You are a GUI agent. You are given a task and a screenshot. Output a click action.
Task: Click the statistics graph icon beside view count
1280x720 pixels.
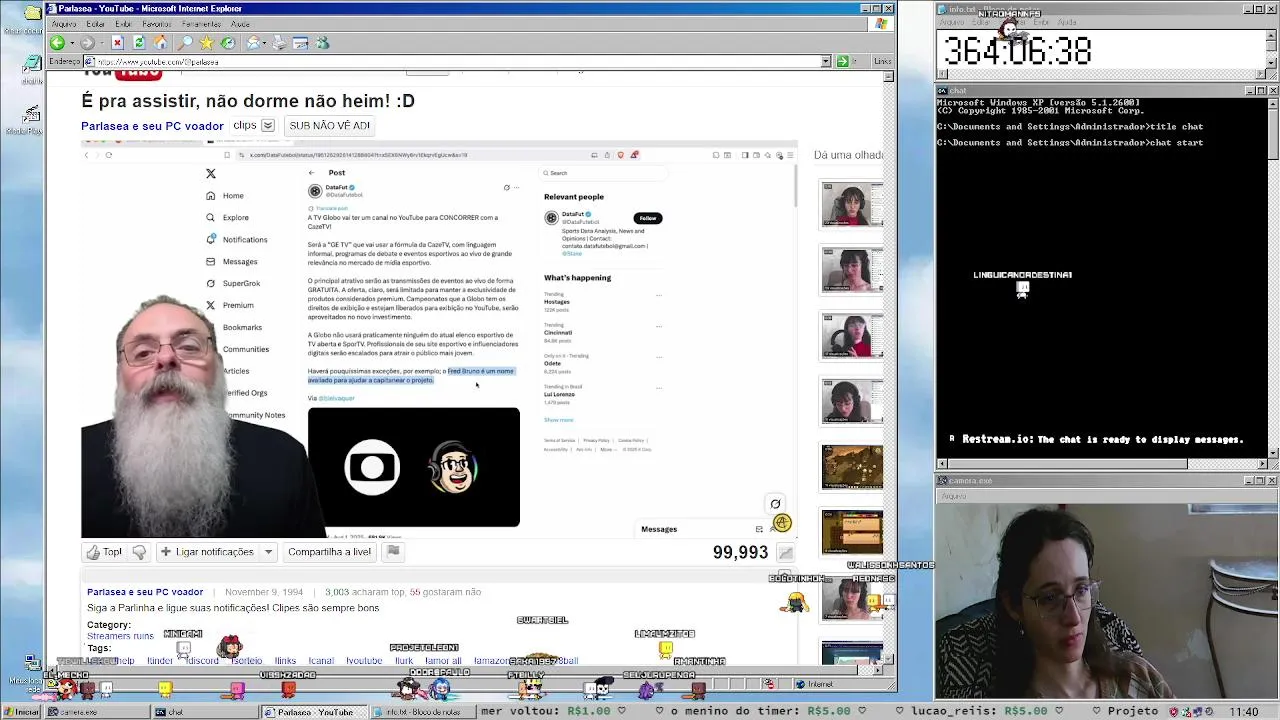pyautogui.click(x=786, y=552)
